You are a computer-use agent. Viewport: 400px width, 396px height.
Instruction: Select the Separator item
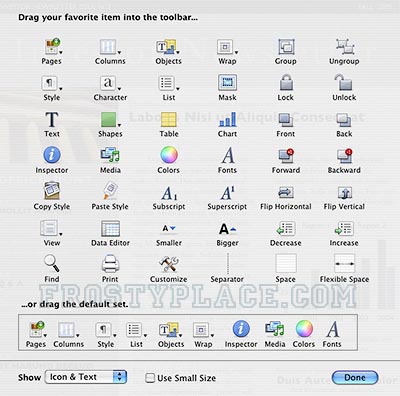(228, 263)
